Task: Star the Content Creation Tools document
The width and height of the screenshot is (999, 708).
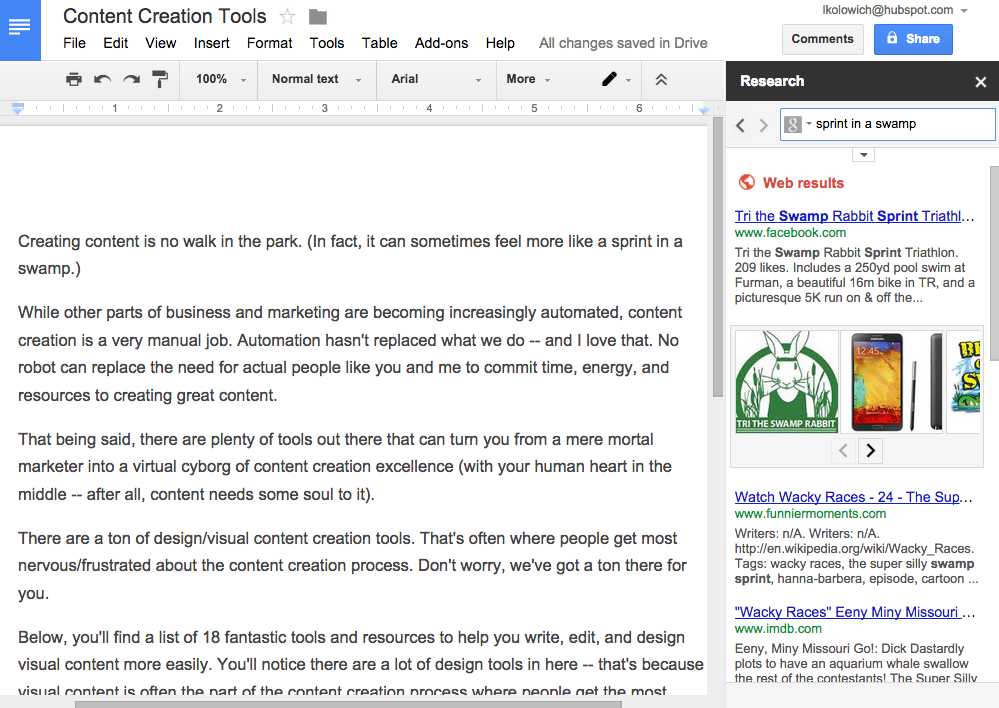Action: pos(288,17)
